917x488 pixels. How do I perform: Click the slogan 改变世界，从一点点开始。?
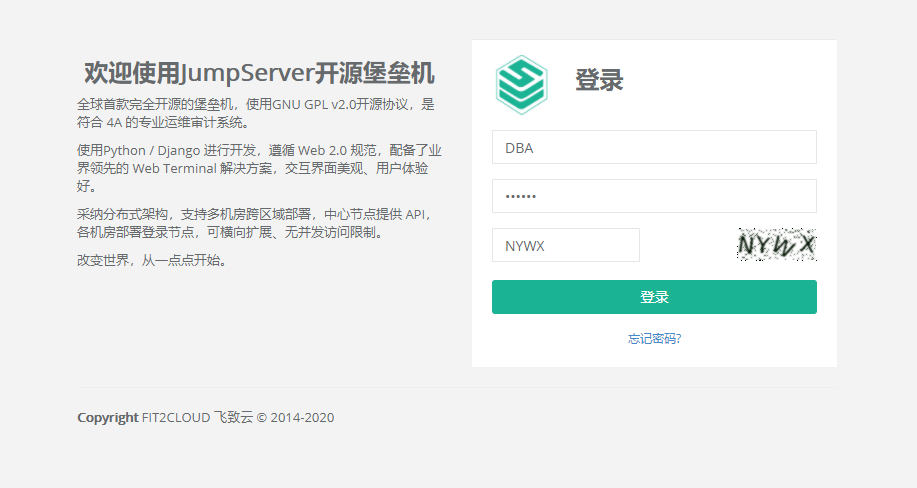(152, 260)
